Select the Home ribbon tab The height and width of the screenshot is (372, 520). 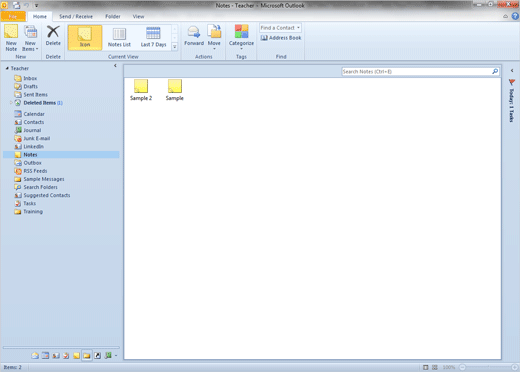click(x=40, y=16)
